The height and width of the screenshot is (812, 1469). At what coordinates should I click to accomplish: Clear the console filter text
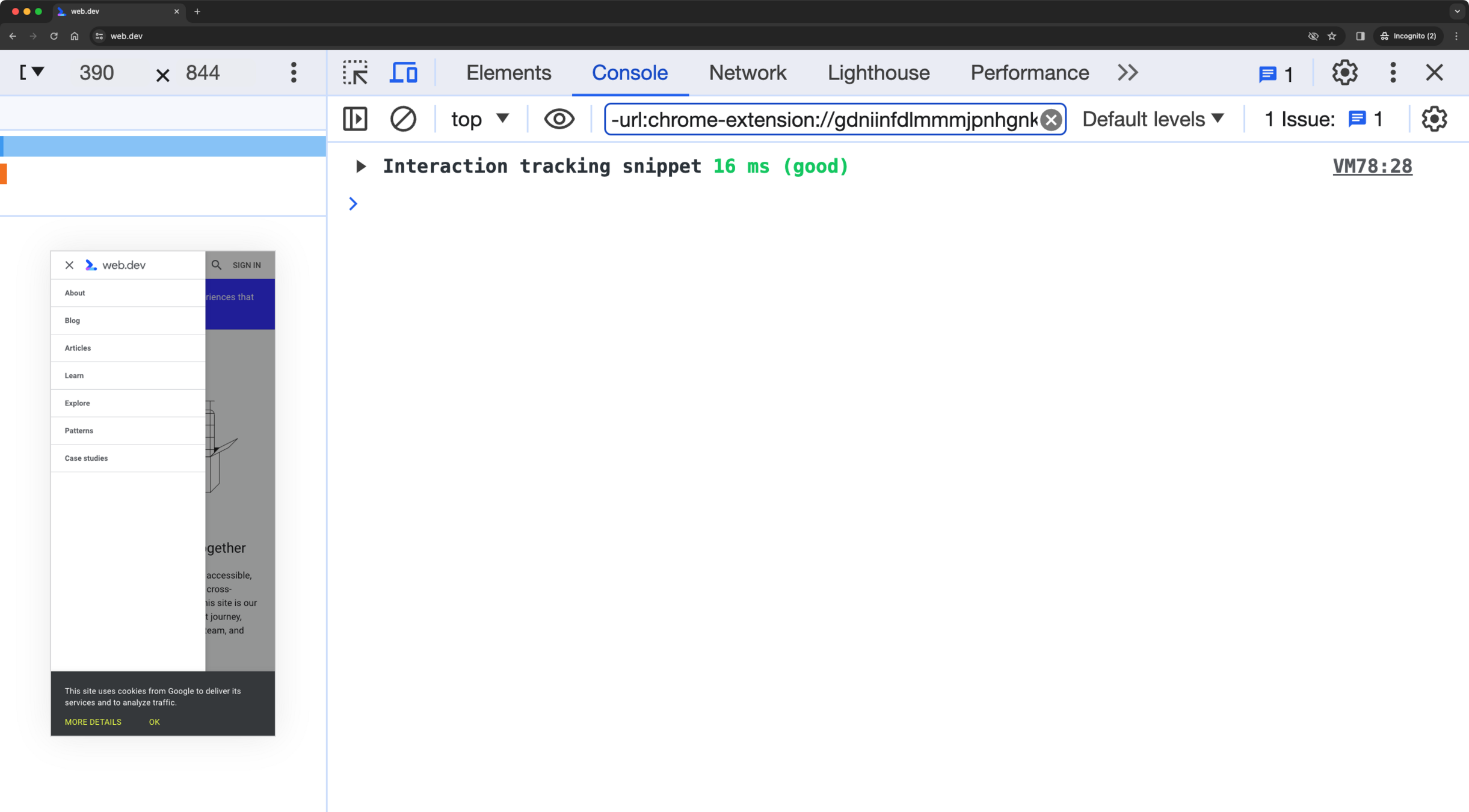point(1051,120)
